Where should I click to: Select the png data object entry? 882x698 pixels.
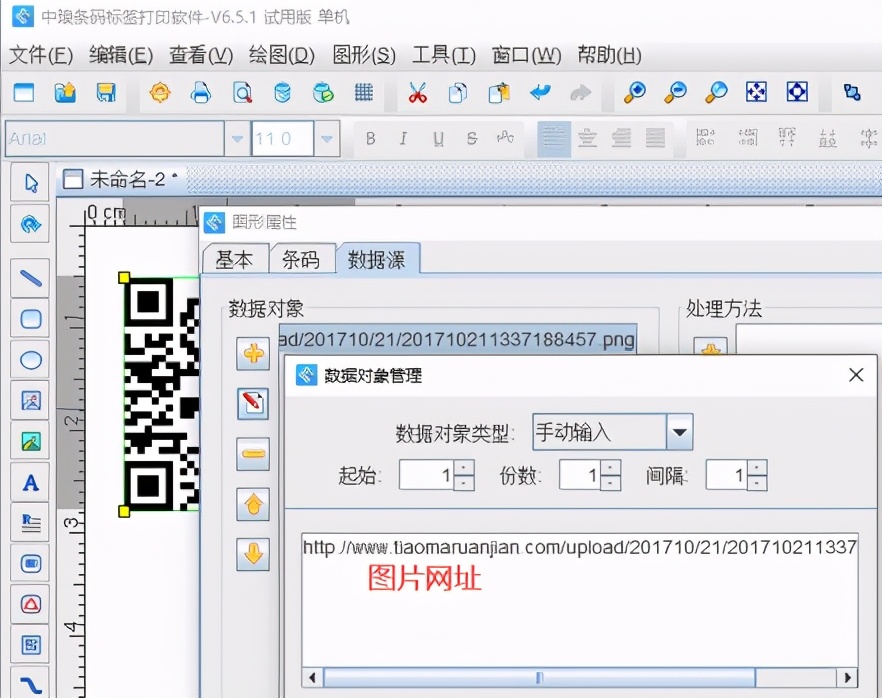coord(458,339)
